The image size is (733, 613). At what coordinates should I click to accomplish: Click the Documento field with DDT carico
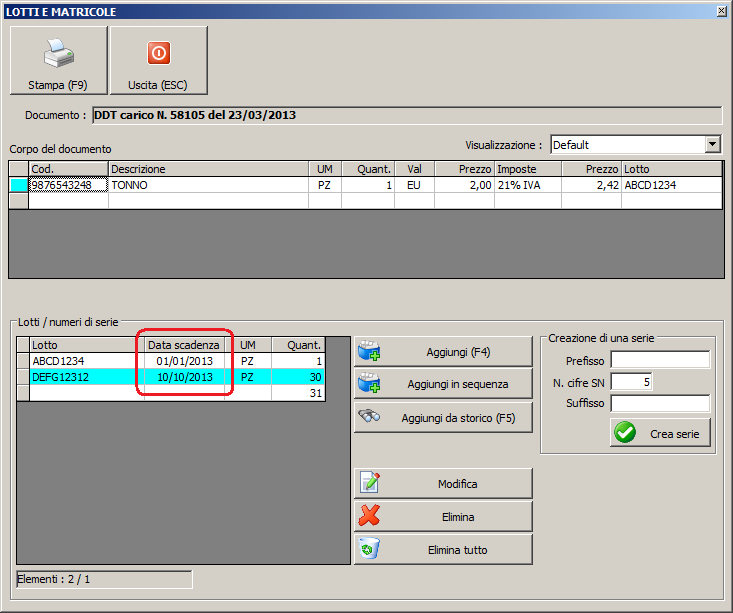(x=407, y=115)
